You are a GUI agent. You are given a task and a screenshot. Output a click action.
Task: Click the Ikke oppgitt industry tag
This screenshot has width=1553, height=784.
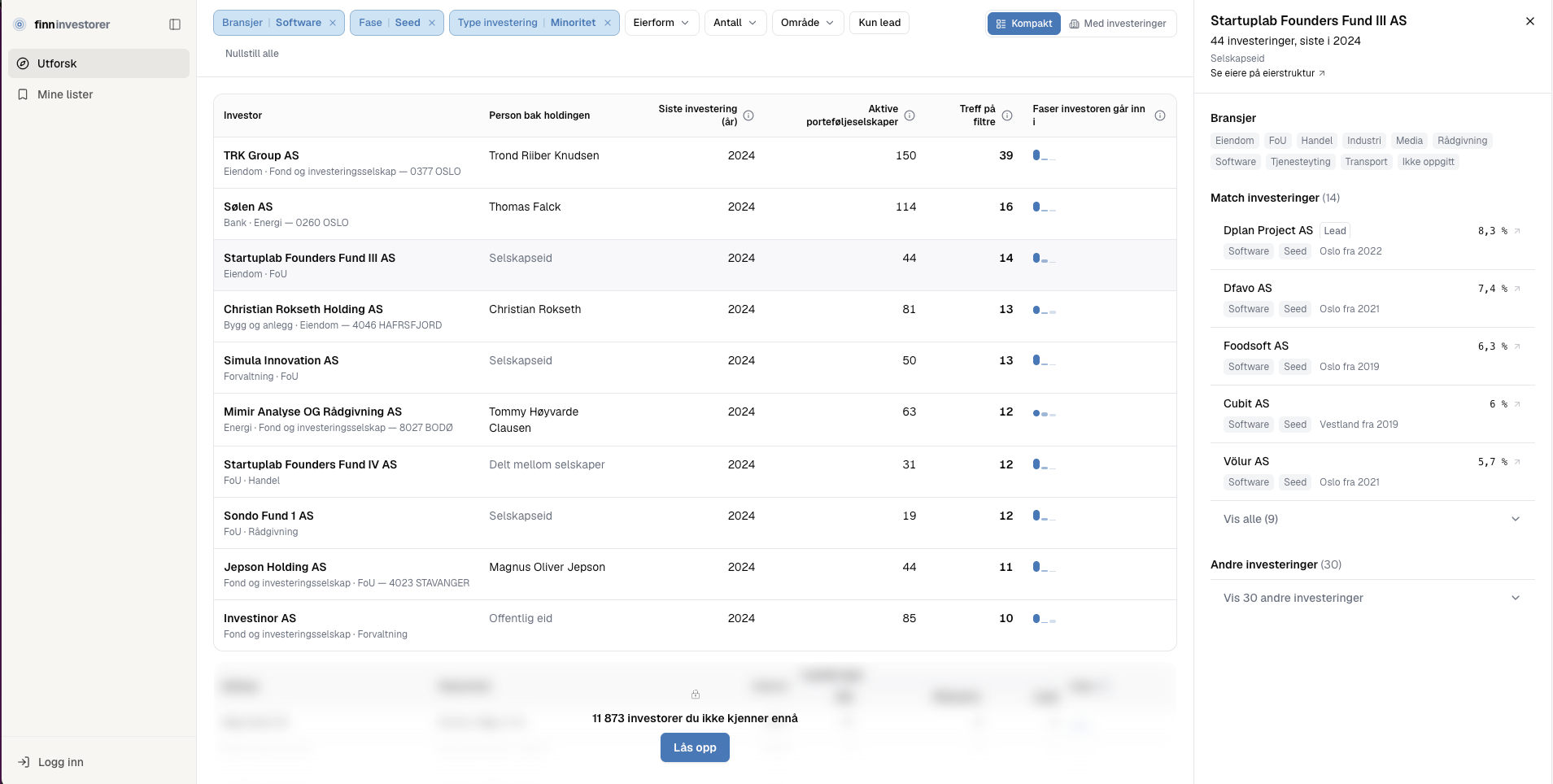(1428, 162)
